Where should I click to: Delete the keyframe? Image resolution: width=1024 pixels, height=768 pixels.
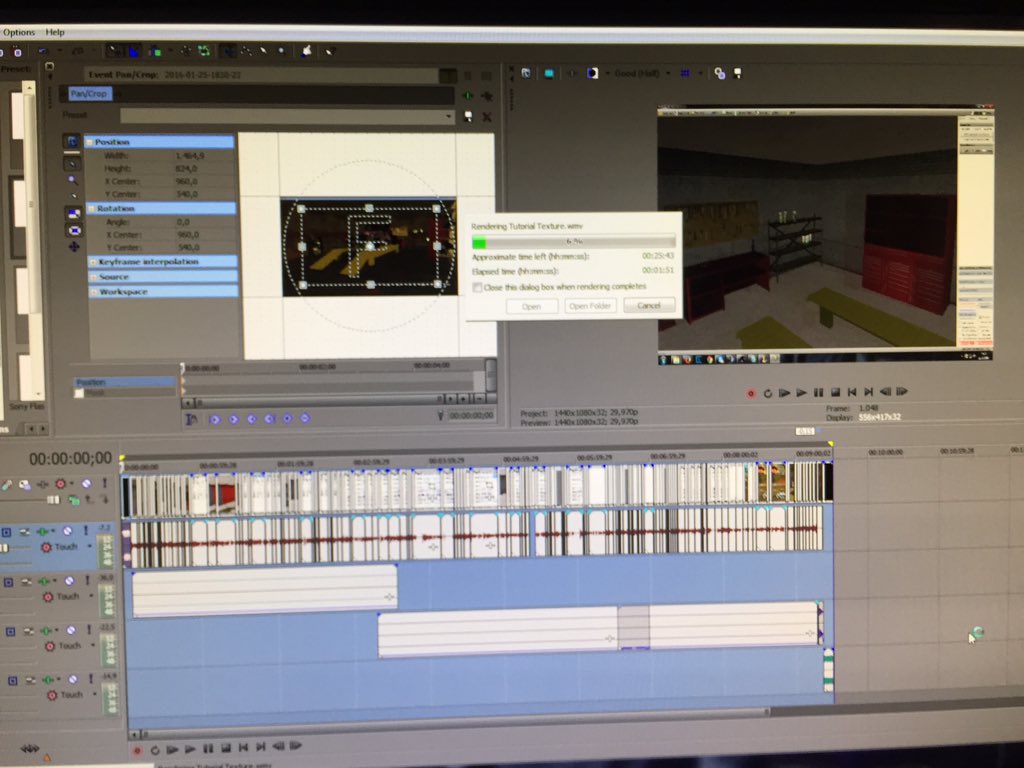(x=305, y=418)
